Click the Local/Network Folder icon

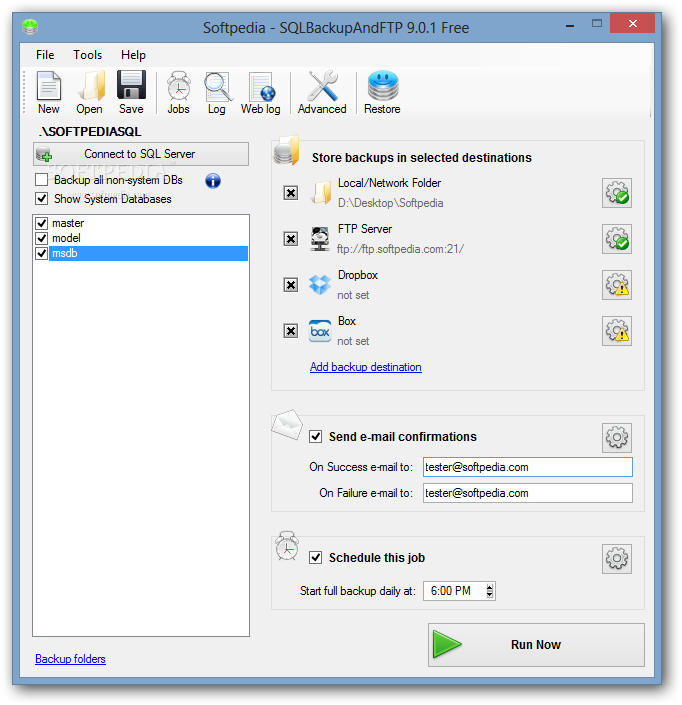pyautogui.click(x=321, y=193)
